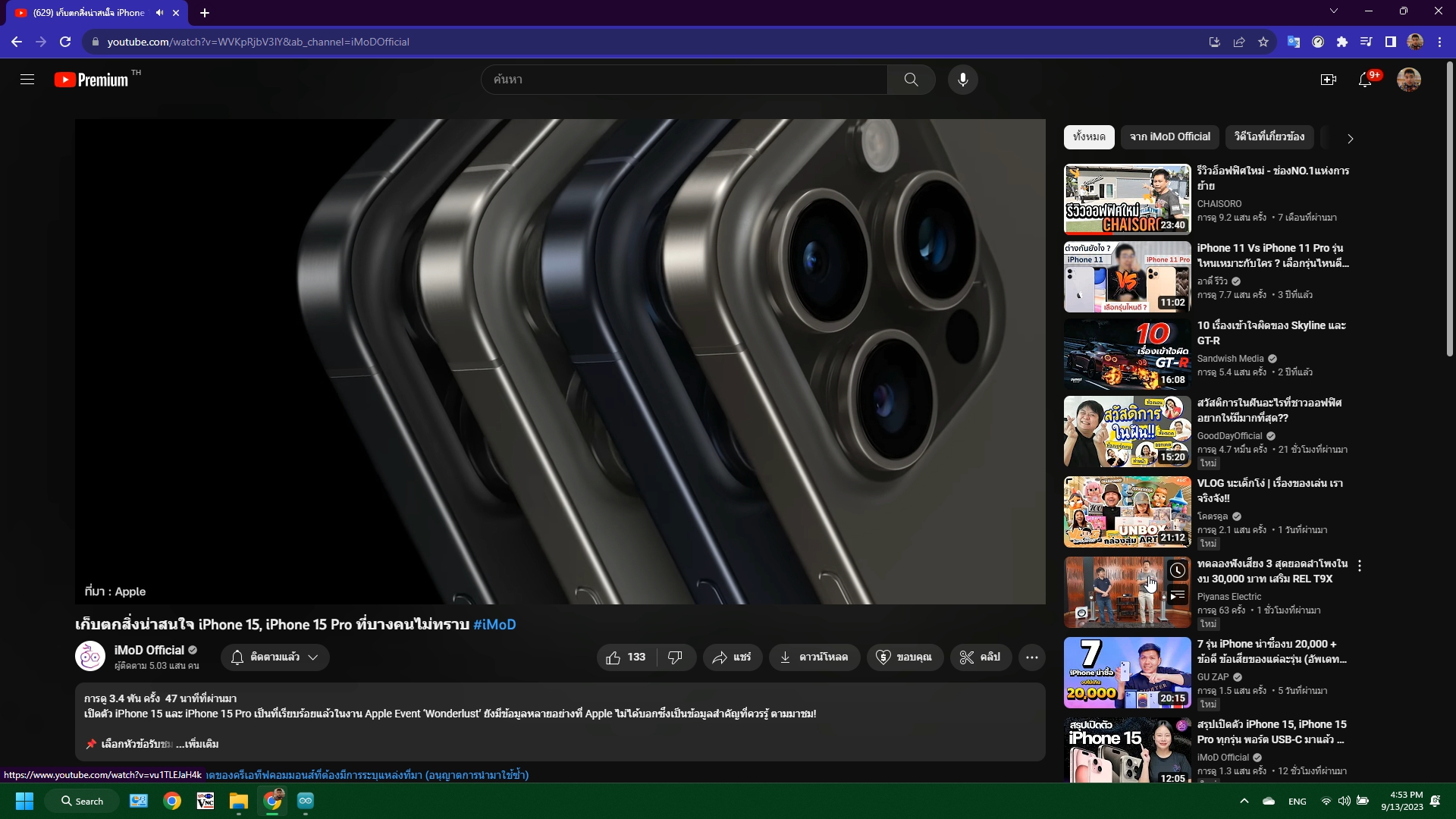Open Arduino IDE taskbar icon

click(x=306, y=801)
